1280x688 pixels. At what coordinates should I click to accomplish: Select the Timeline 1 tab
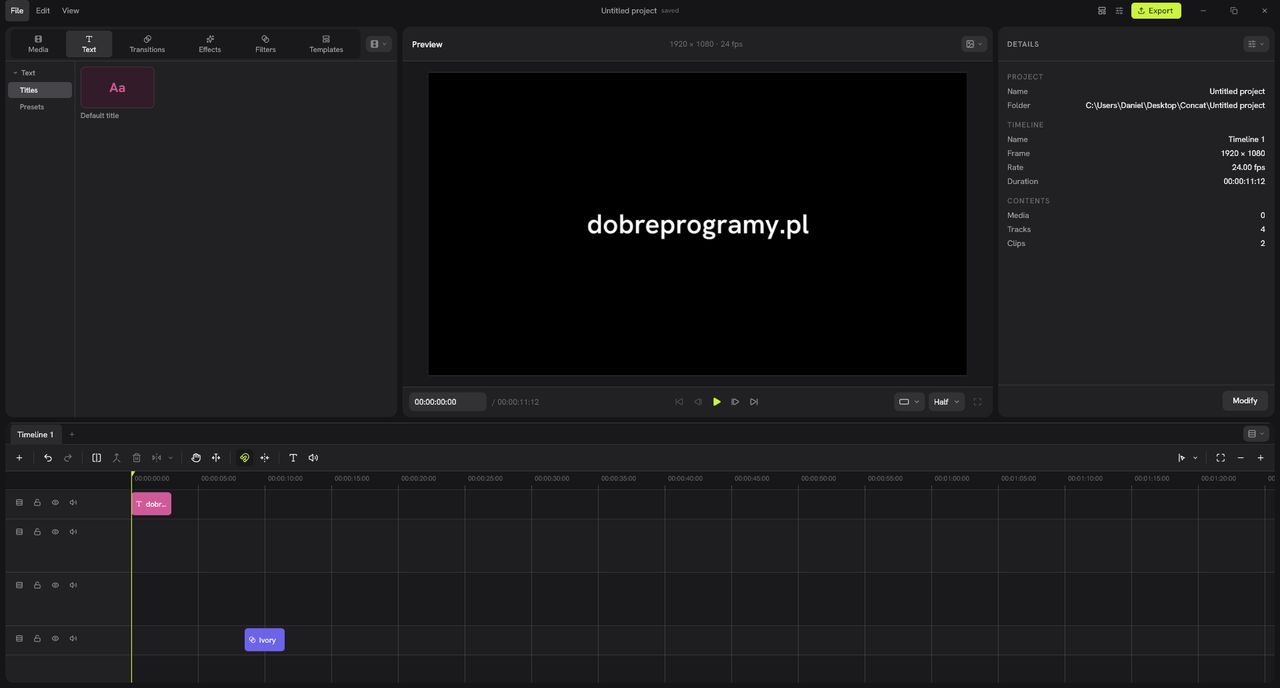coord(35,434)
